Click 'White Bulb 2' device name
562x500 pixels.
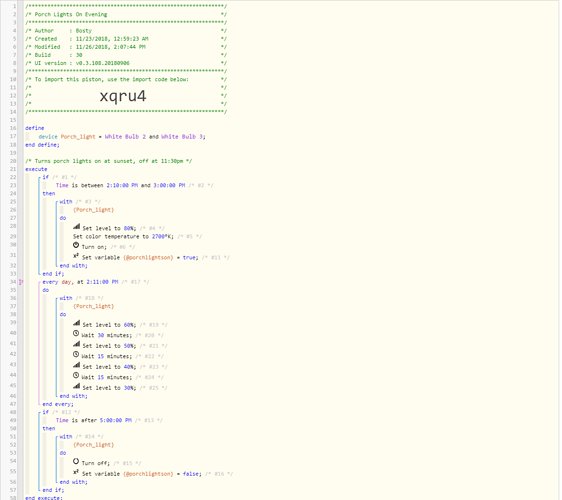coord(125,137)
